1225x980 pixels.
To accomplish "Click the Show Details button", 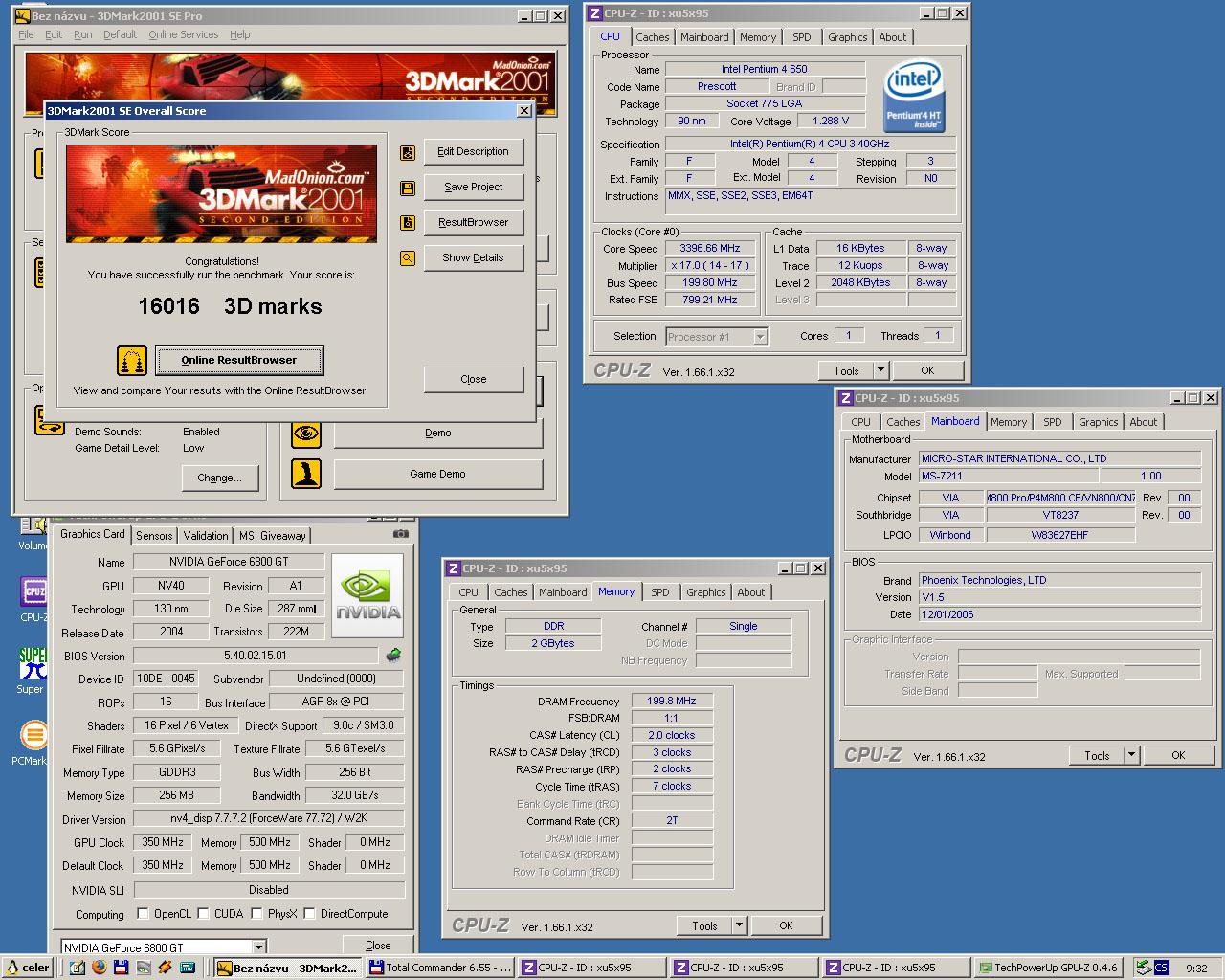I will (474, 257).
